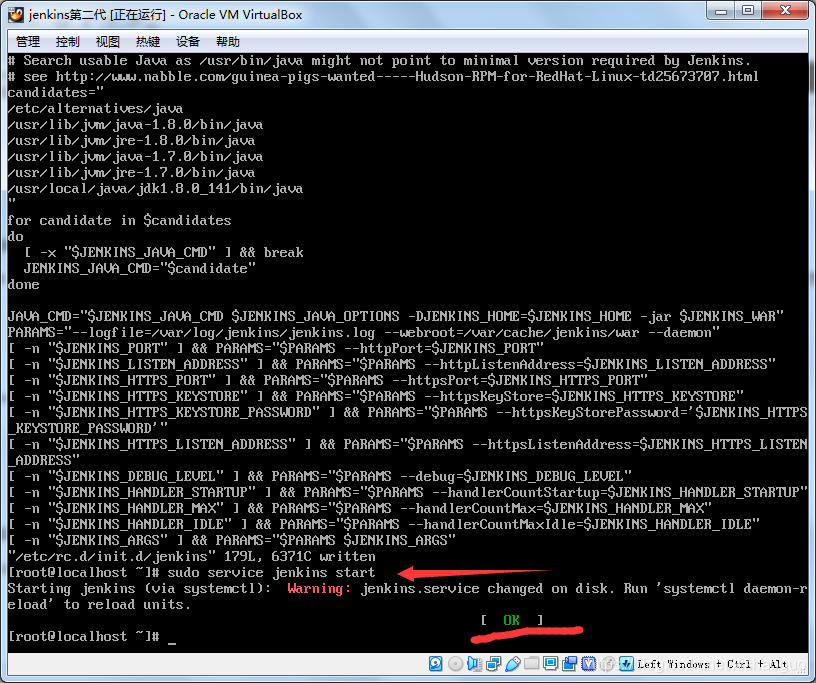Open the 控制 menu
The width and height of the screenshot is (816, 683).
68,42
